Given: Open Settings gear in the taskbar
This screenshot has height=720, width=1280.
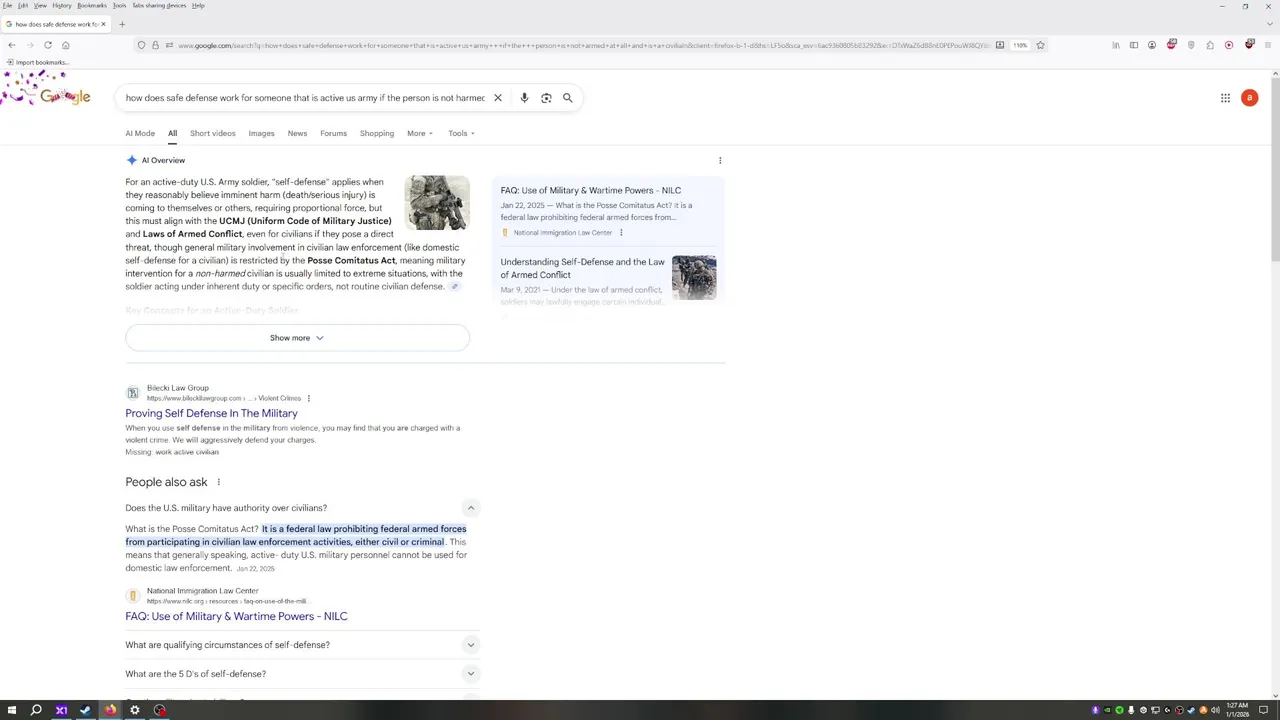Looking at the screenshot, I should click(x=134, y=710).
